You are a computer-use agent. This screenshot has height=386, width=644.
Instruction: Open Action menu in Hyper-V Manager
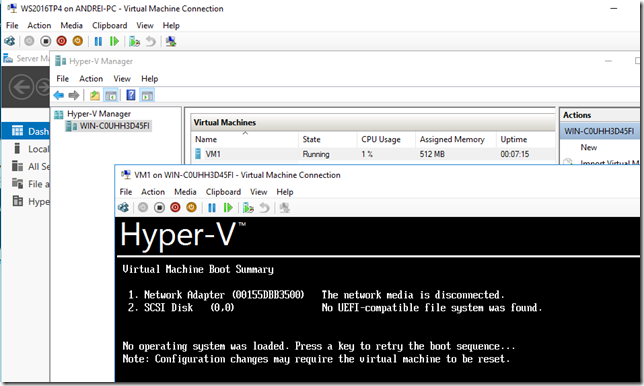(91, 78)
